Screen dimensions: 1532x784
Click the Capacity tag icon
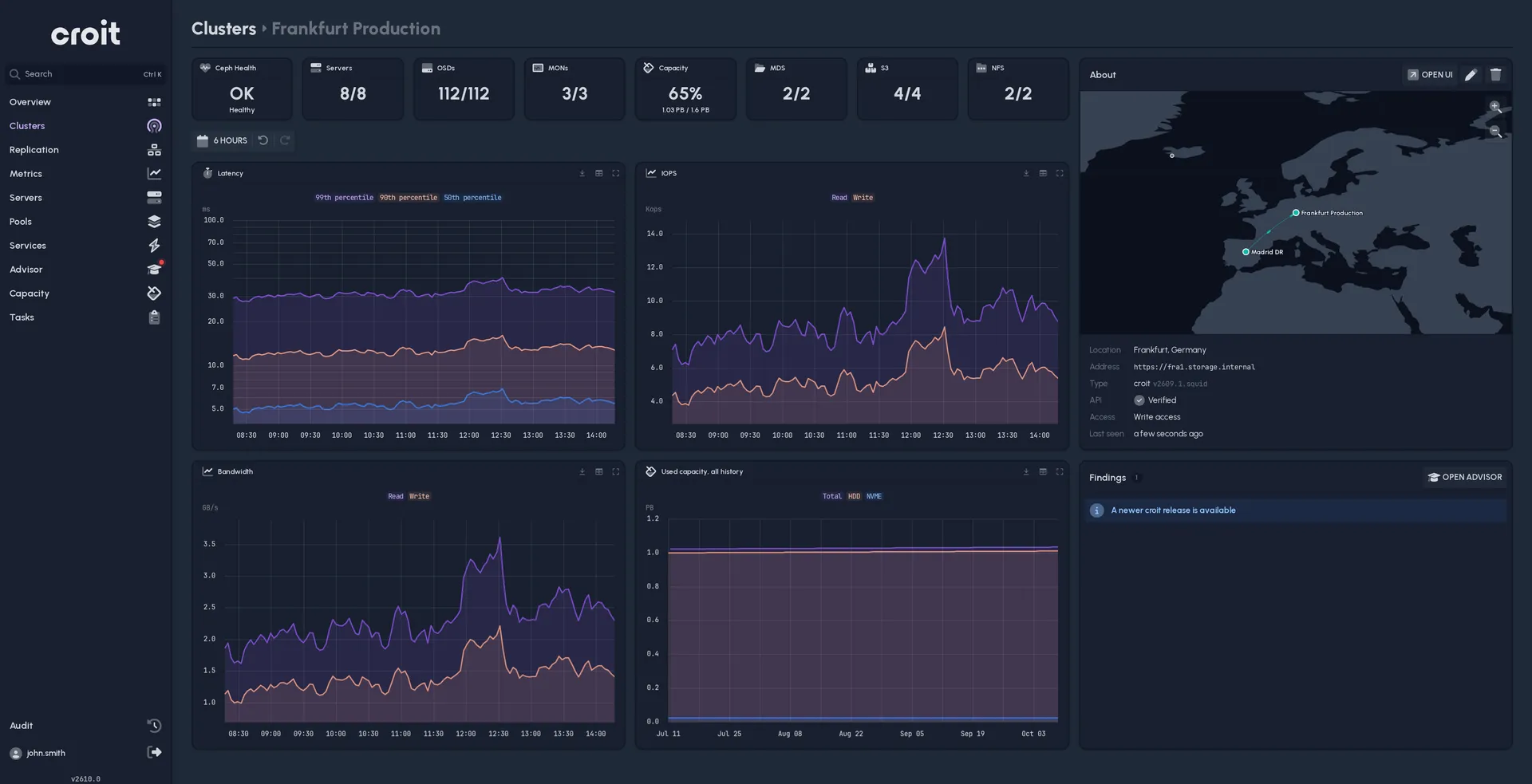(x=154, y=294)
